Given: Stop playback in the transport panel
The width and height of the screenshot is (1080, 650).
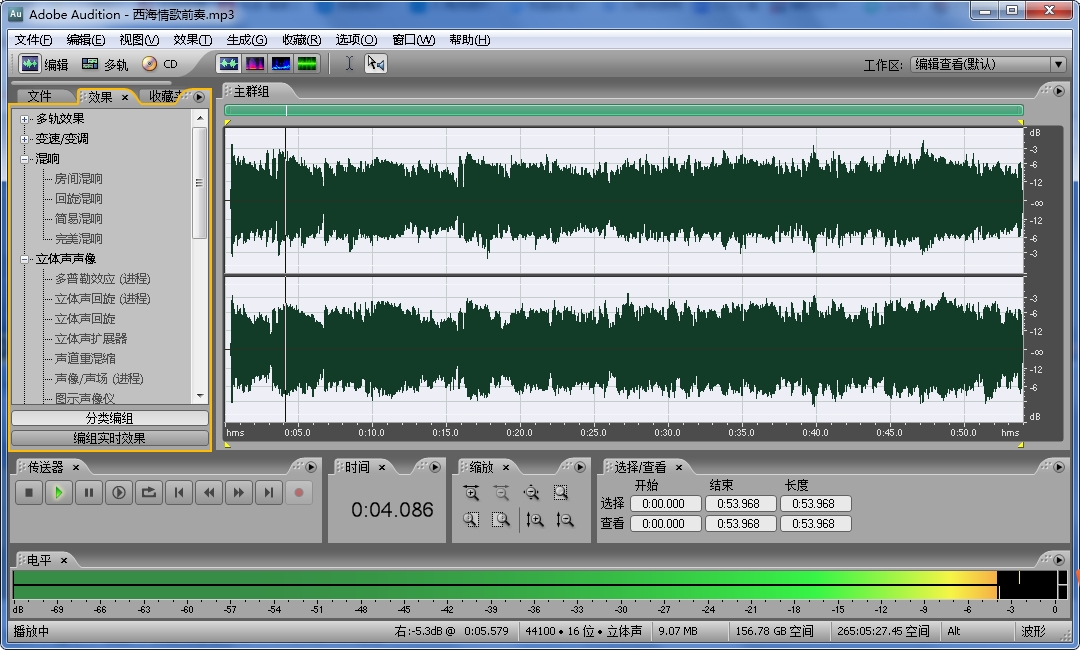Looking at the screenshot, I should pyautogui.click(x=29, y=492).
